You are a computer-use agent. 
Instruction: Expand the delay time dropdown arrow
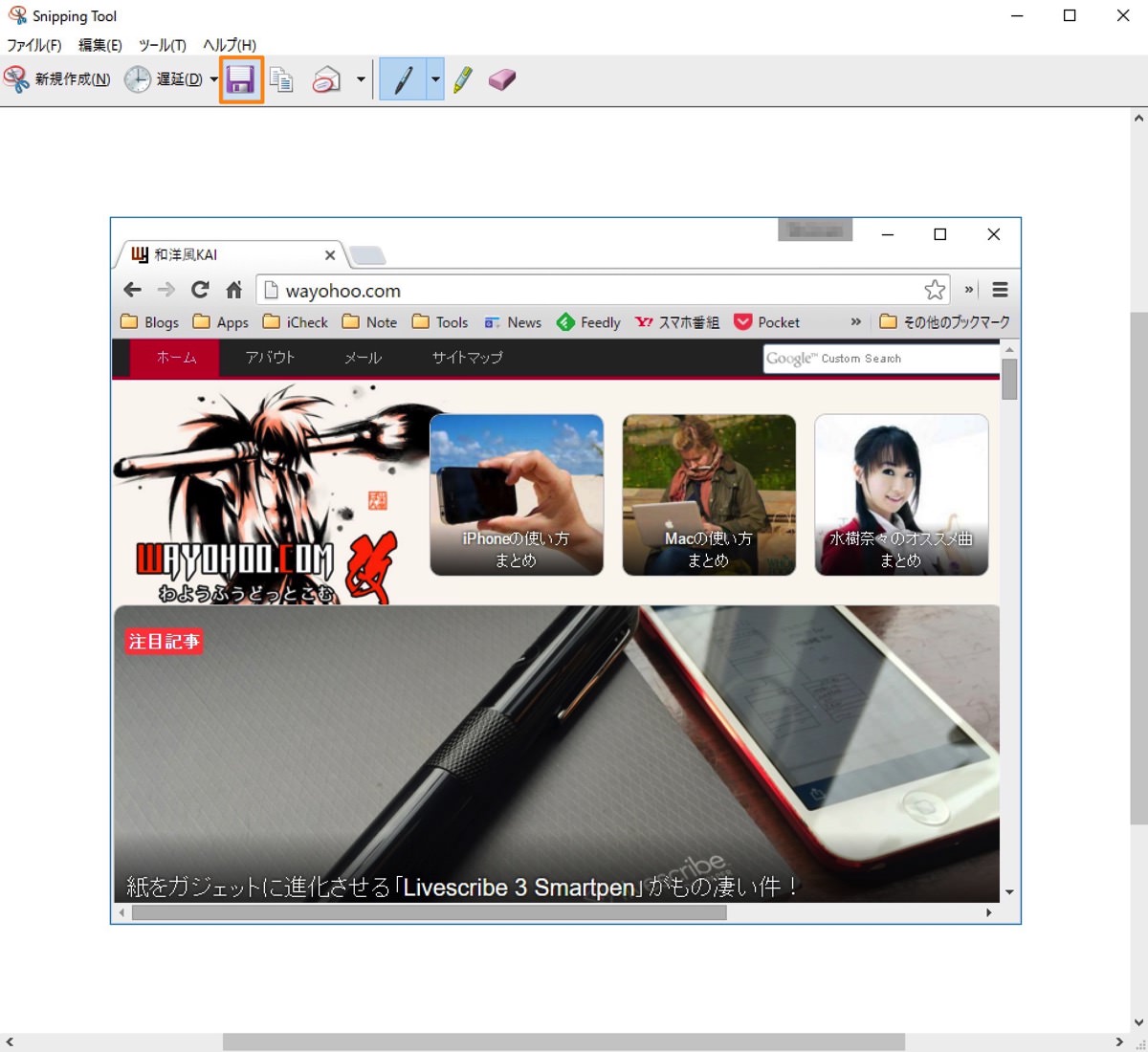(x=213, y=79)
